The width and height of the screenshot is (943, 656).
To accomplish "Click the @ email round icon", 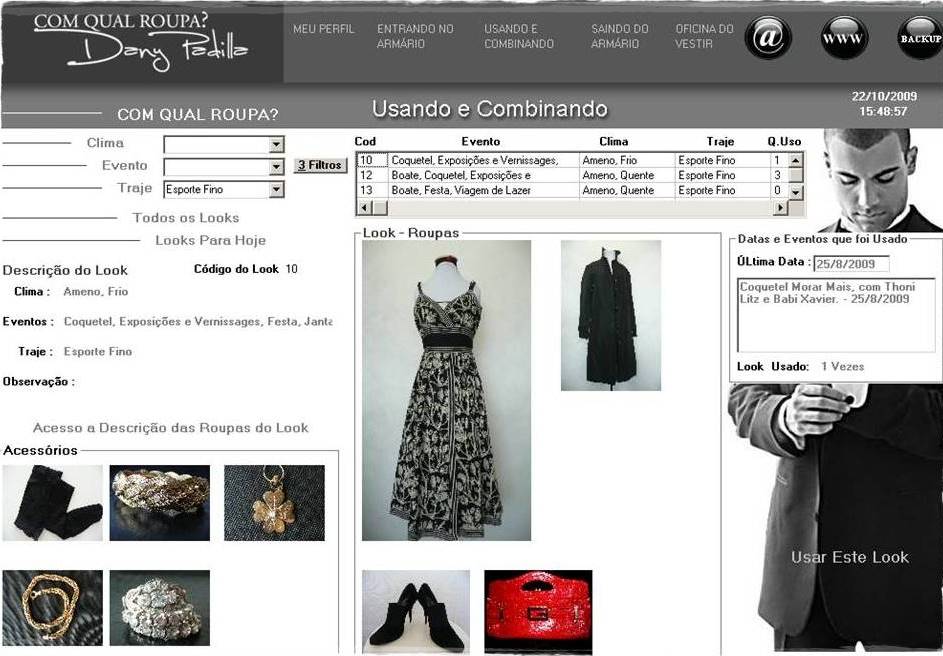I will click(768, 38).
